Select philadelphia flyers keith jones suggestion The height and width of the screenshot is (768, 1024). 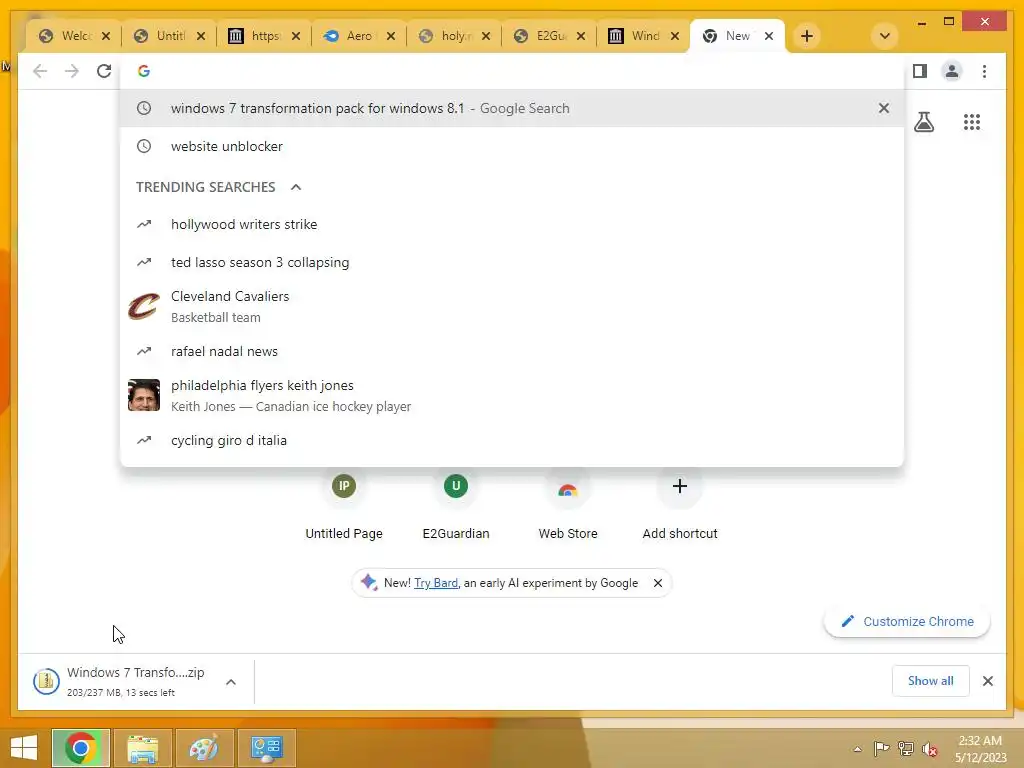point(512,396)
